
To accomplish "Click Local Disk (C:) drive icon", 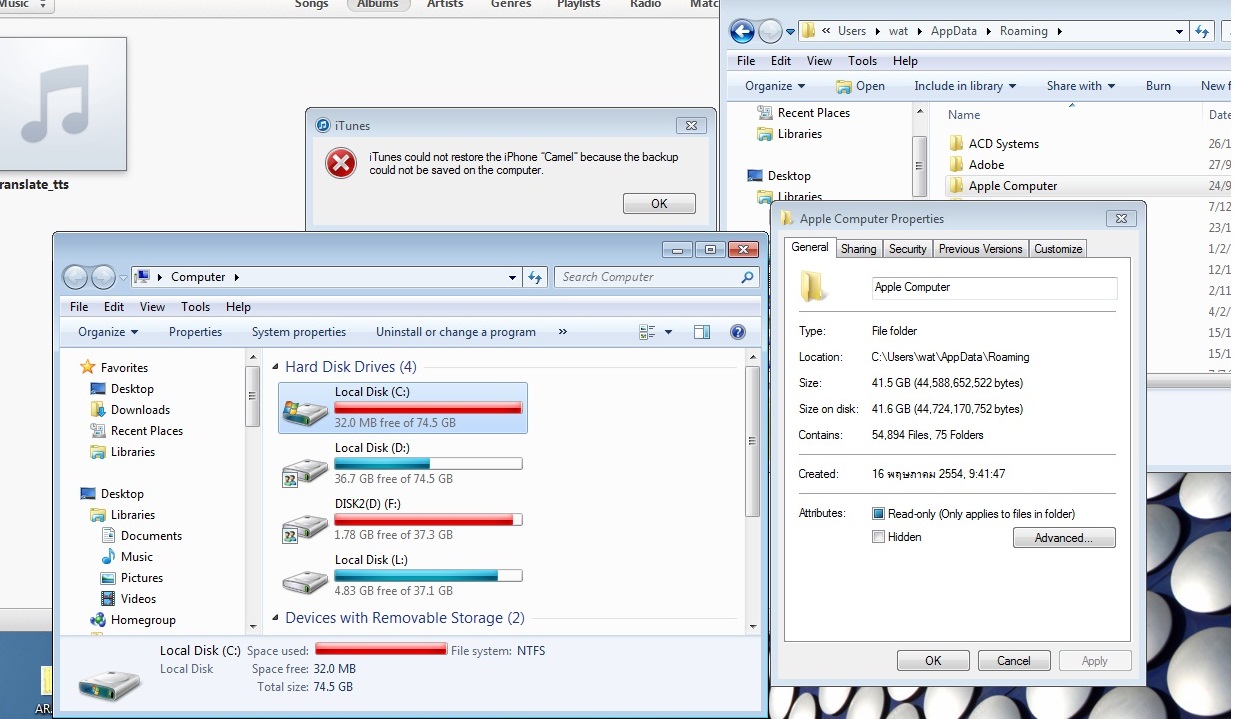I will (x=305, y=411).
